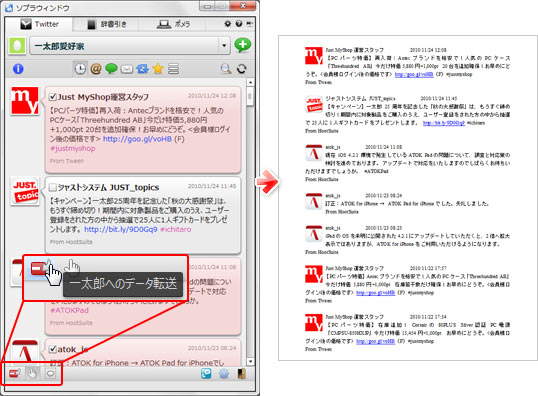Click 'From HootSuite' under JUST_topics tweet
The width and height of the screenshot is (538, 396).
pyautogui.click(x=71, y=242)
